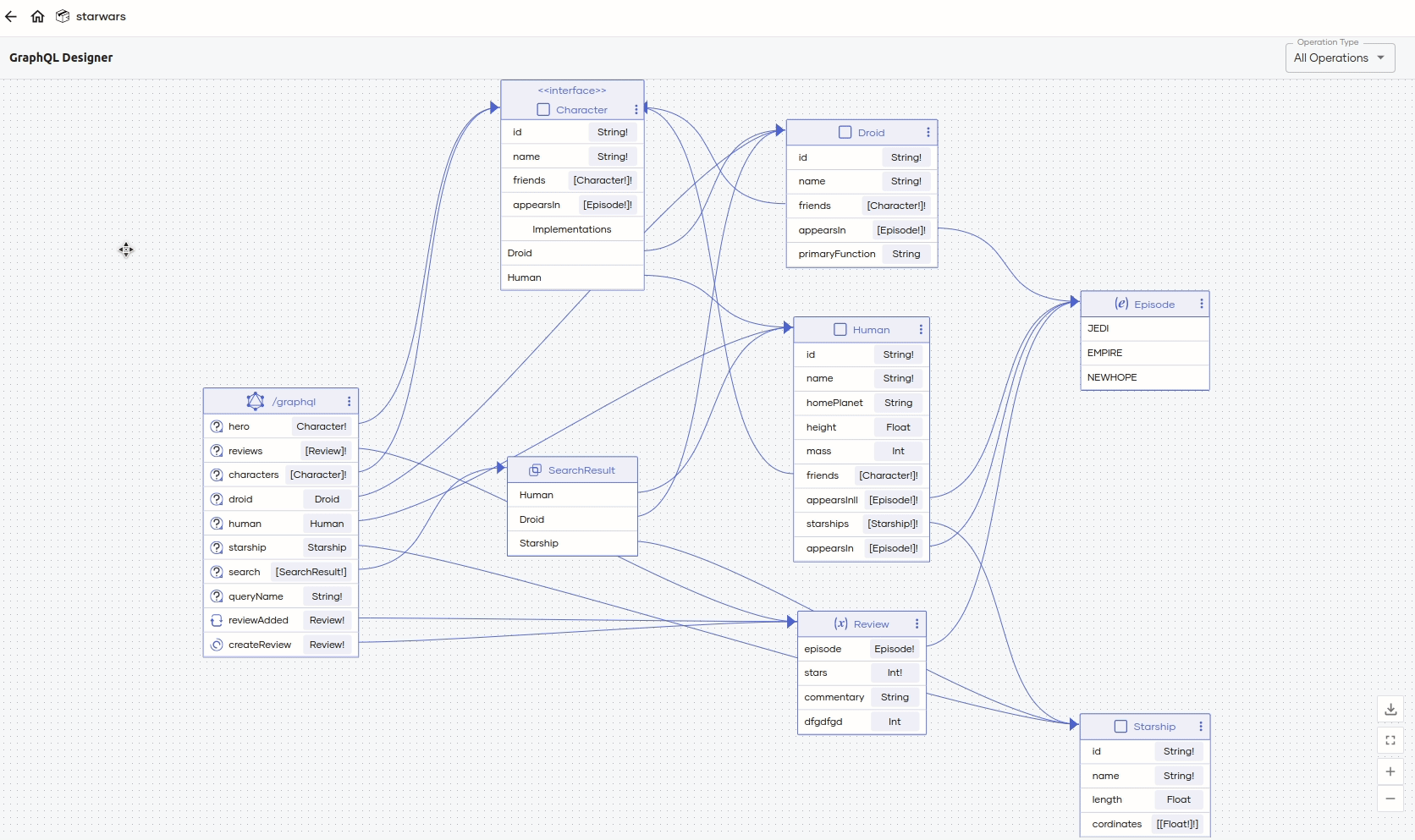Viewport: 1415px width, 840px height.
Task: Click the Starship member in SearchResult
Action: [572, 543]
